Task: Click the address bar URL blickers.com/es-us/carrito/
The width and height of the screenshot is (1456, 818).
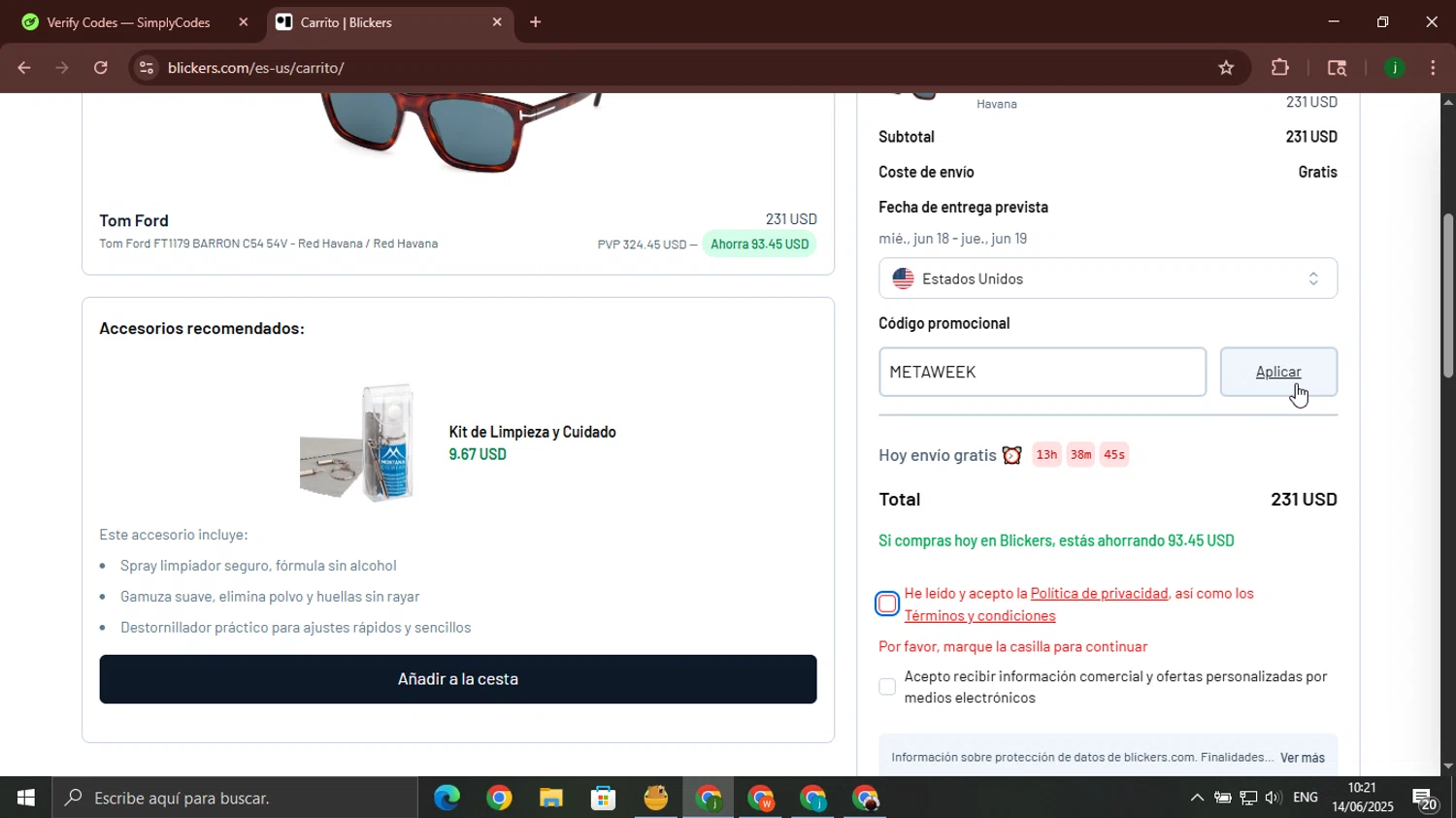Action: tap(256, 68)
